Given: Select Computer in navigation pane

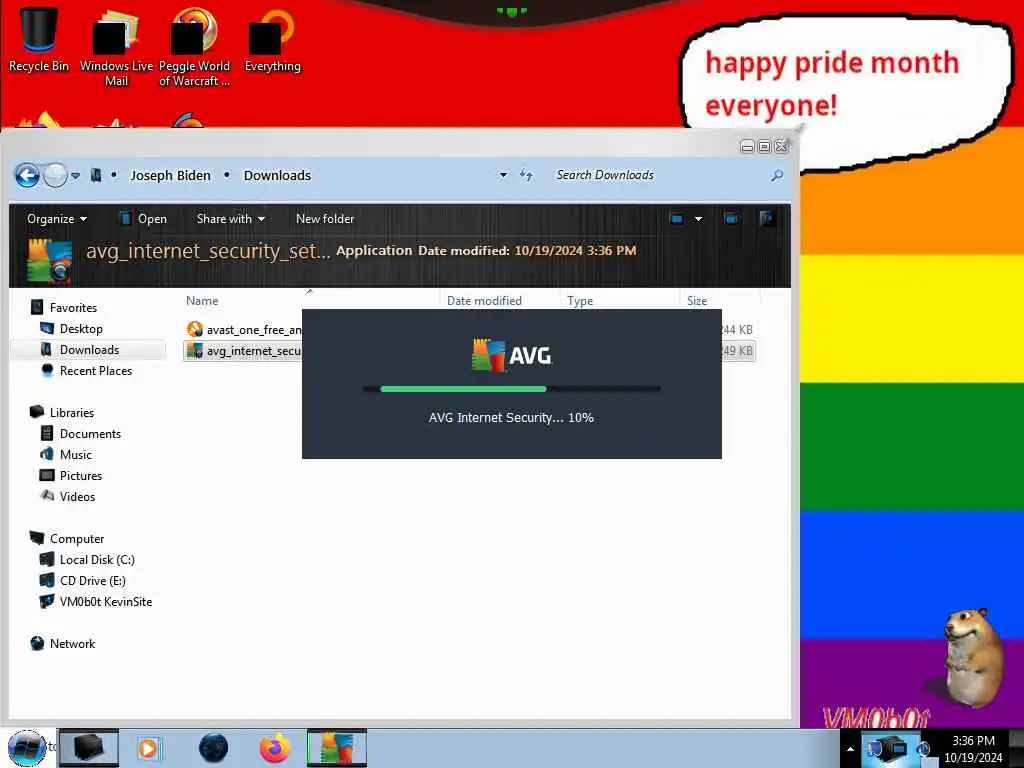Looking at the screenshot, I should (x=67, y=539).
